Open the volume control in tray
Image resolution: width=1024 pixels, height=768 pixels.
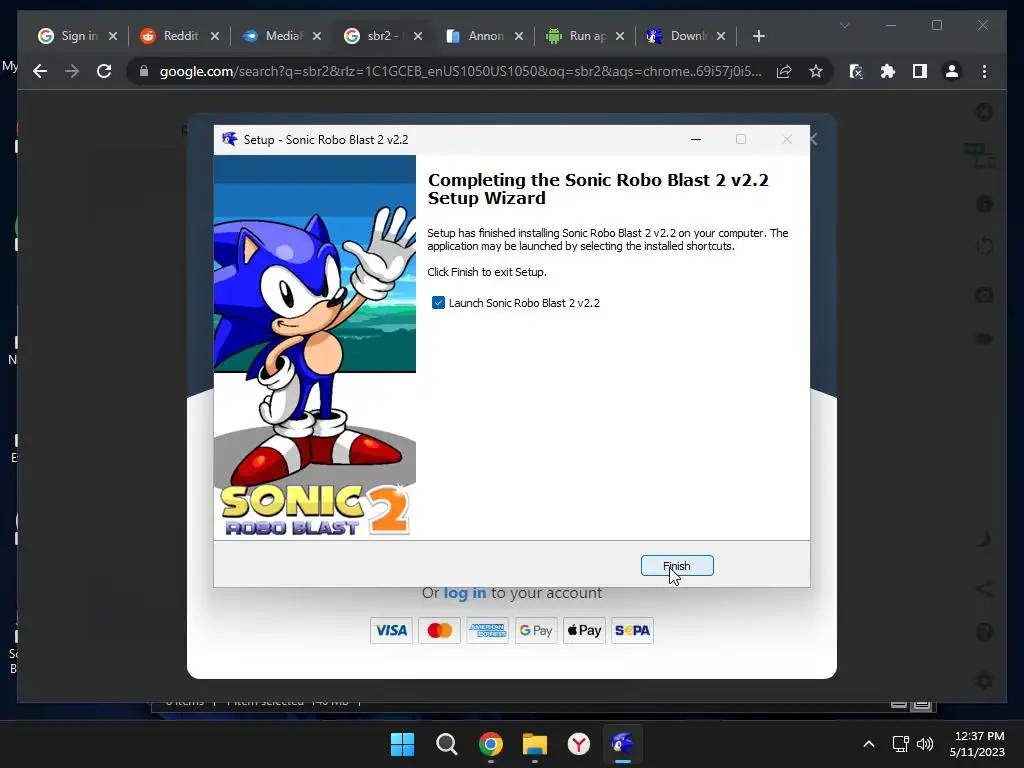pyautogui.click(x=925, y=744)
